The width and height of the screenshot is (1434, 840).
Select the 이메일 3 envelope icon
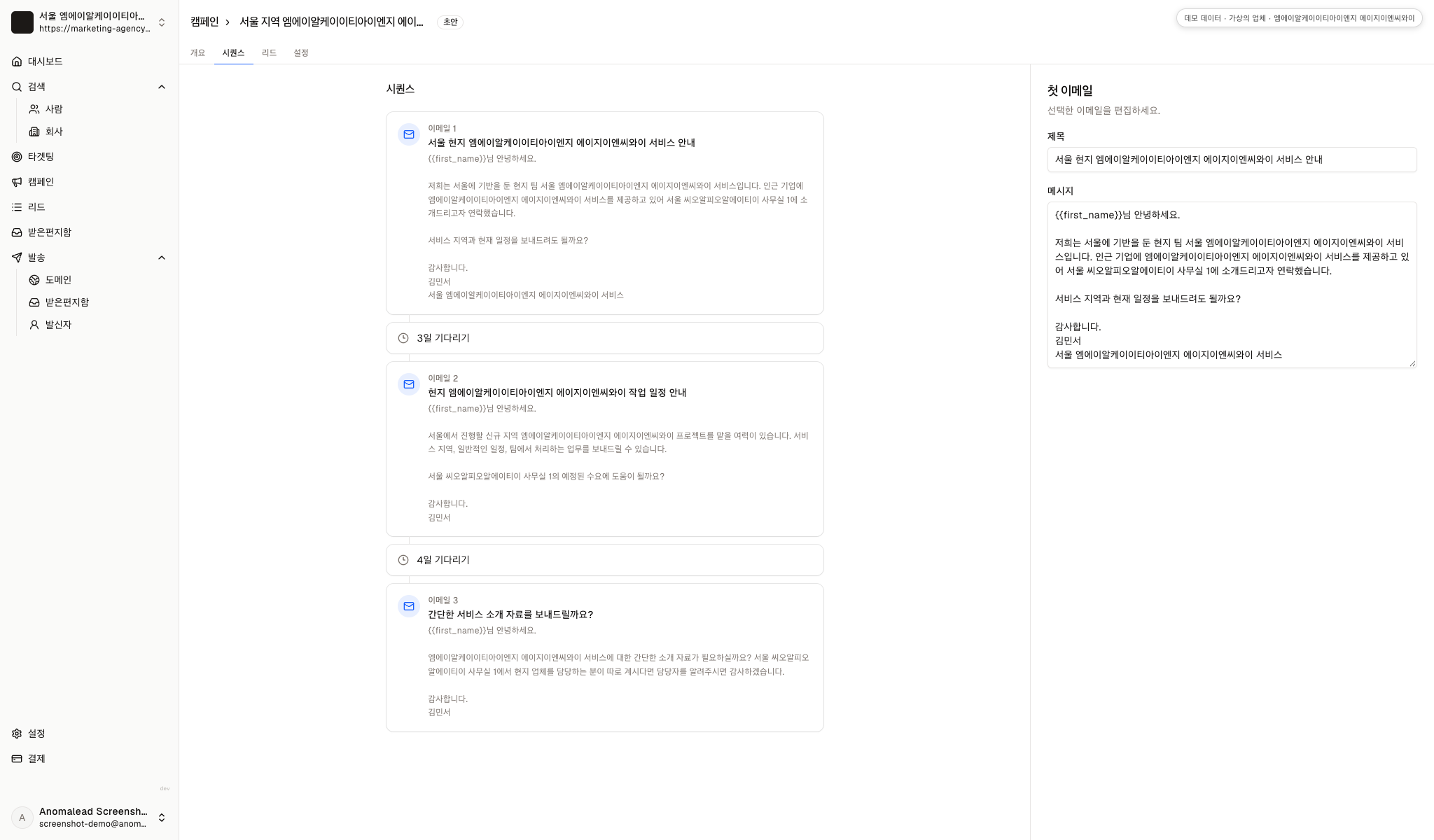coord(409,606)
